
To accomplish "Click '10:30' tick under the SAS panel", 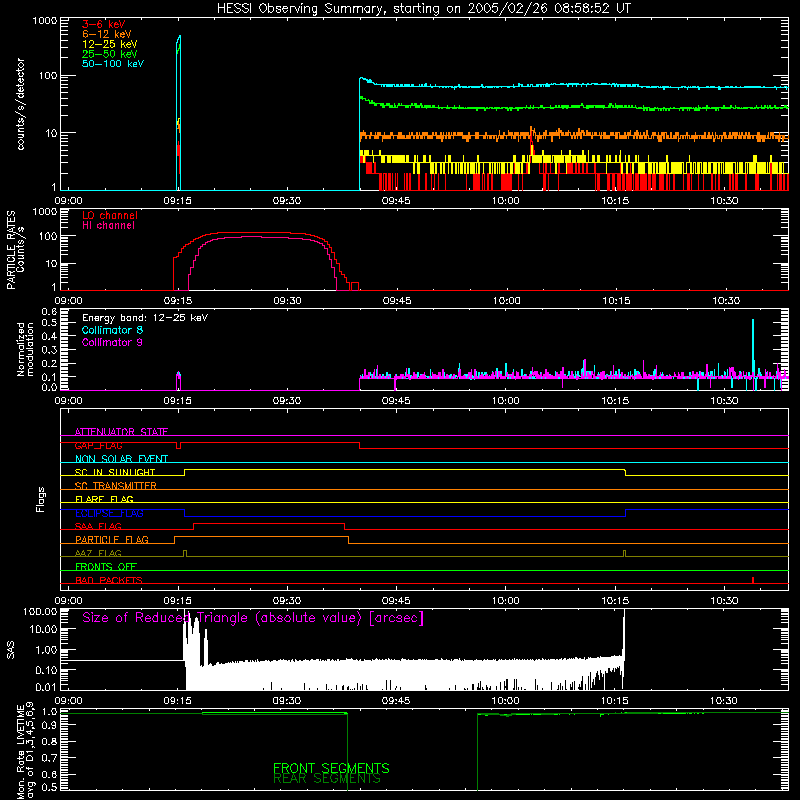I will point(724,701).
